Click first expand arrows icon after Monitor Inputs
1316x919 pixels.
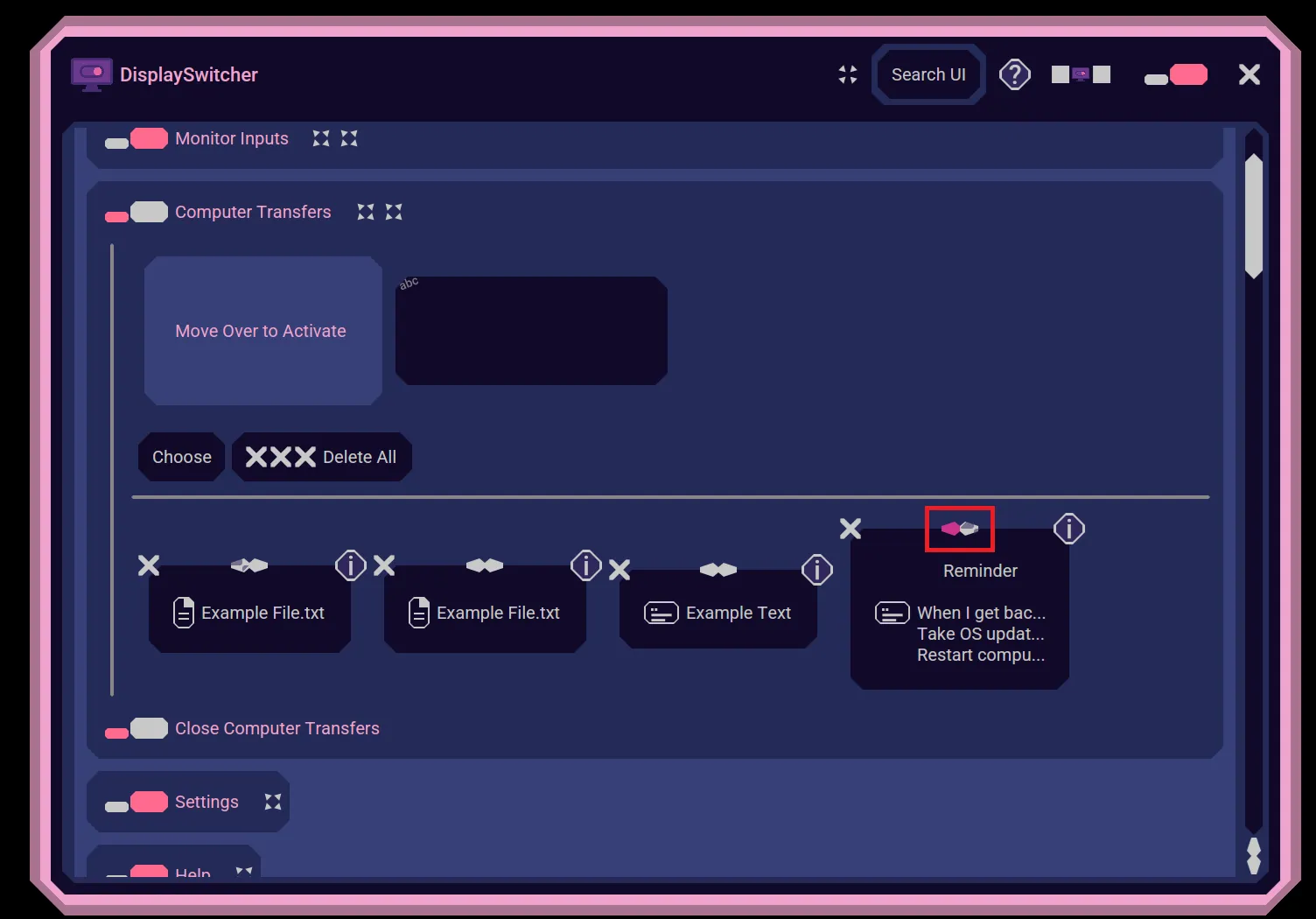[321, 138]
